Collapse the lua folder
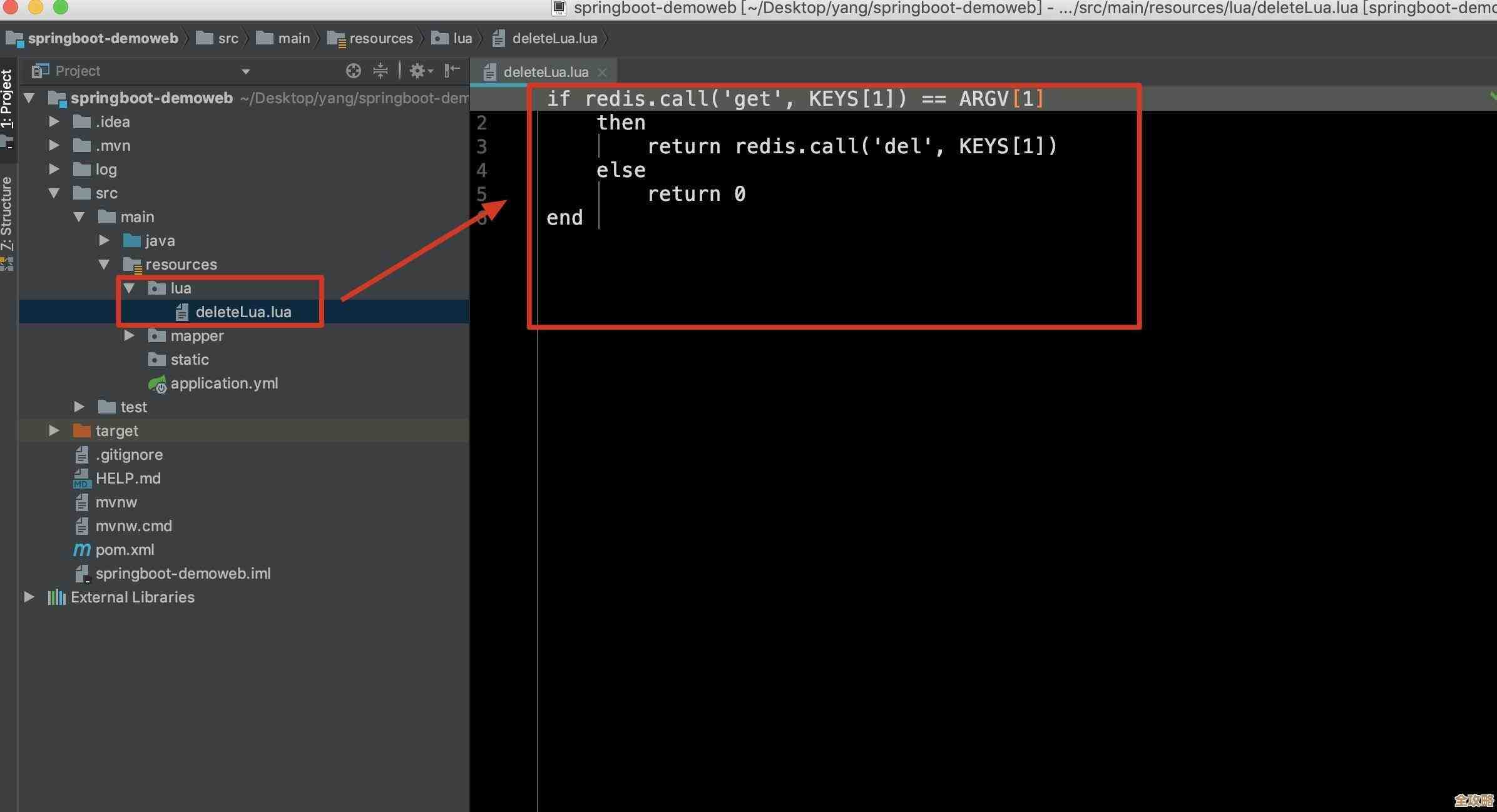The width and height of the screenshot is (1497, 812). [129, 288]
